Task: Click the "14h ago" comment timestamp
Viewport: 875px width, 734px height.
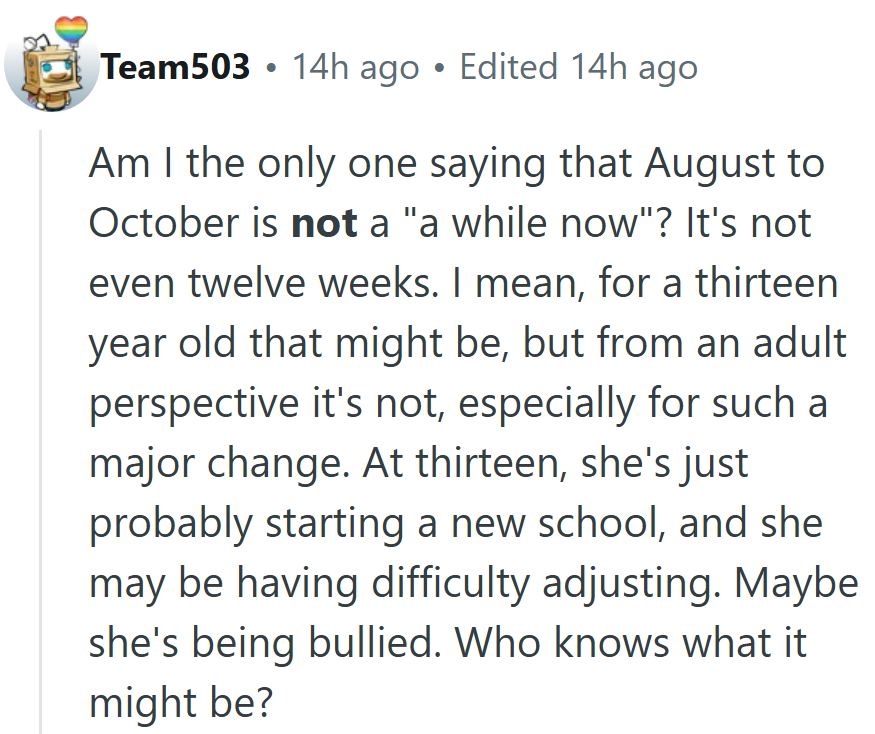Action: 356,68
